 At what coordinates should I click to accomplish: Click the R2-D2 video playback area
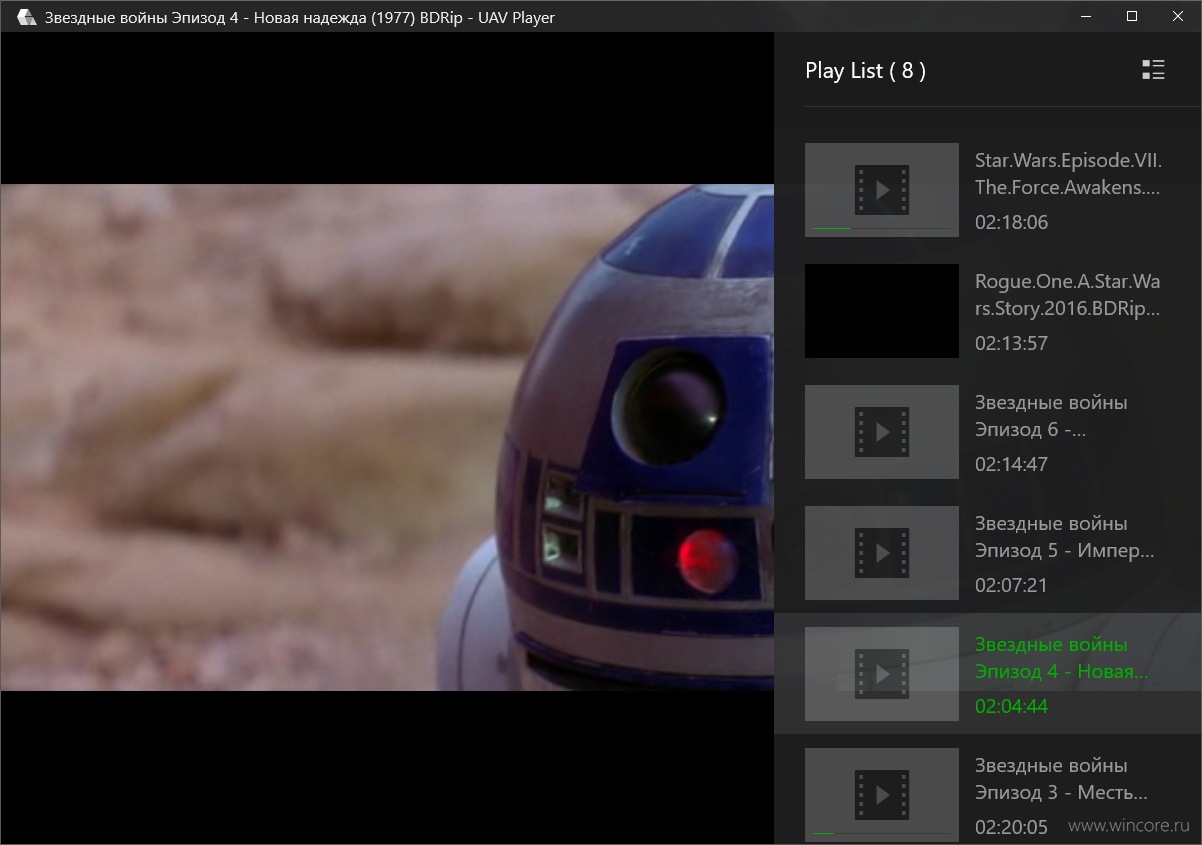387,437
